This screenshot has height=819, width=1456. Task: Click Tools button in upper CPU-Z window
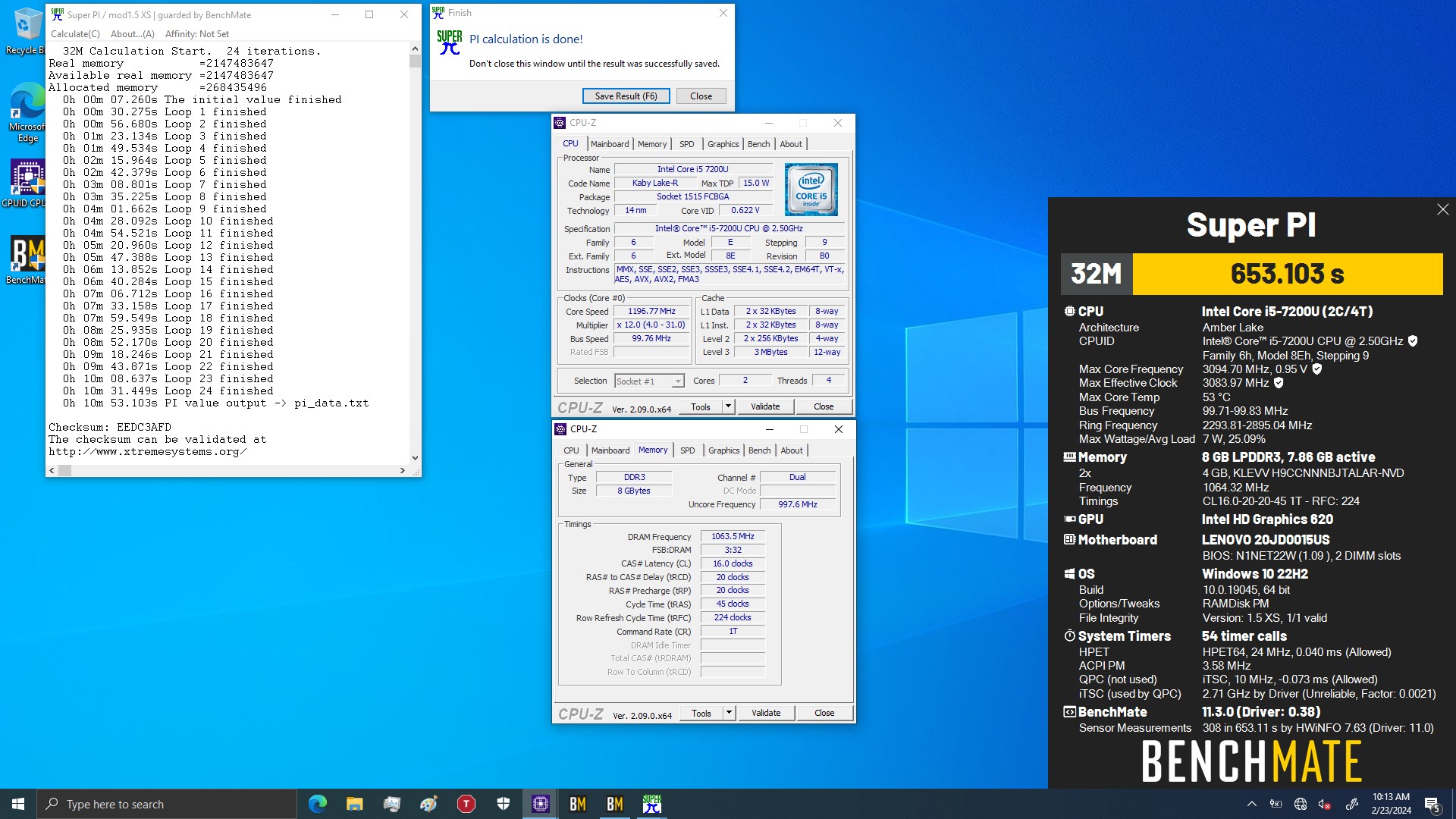coord(701,407)
